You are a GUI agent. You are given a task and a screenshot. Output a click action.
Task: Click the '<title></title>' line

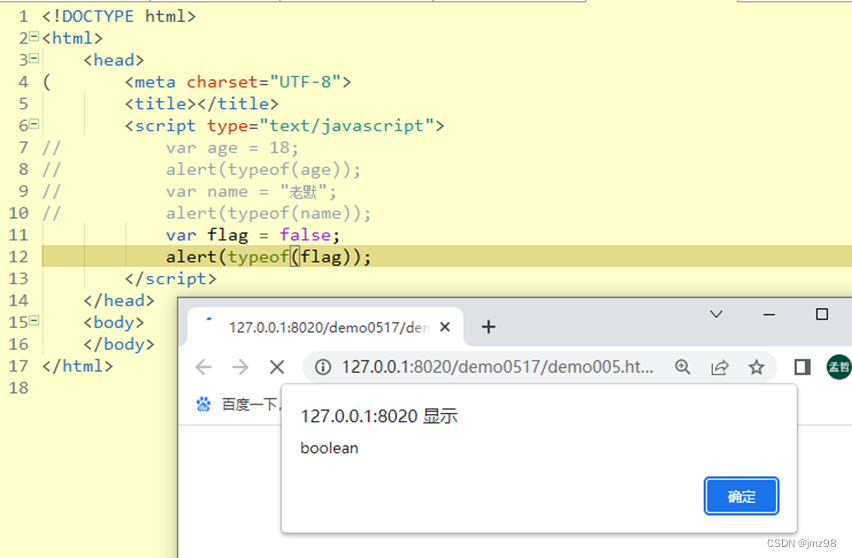click(x=202, y=104)
